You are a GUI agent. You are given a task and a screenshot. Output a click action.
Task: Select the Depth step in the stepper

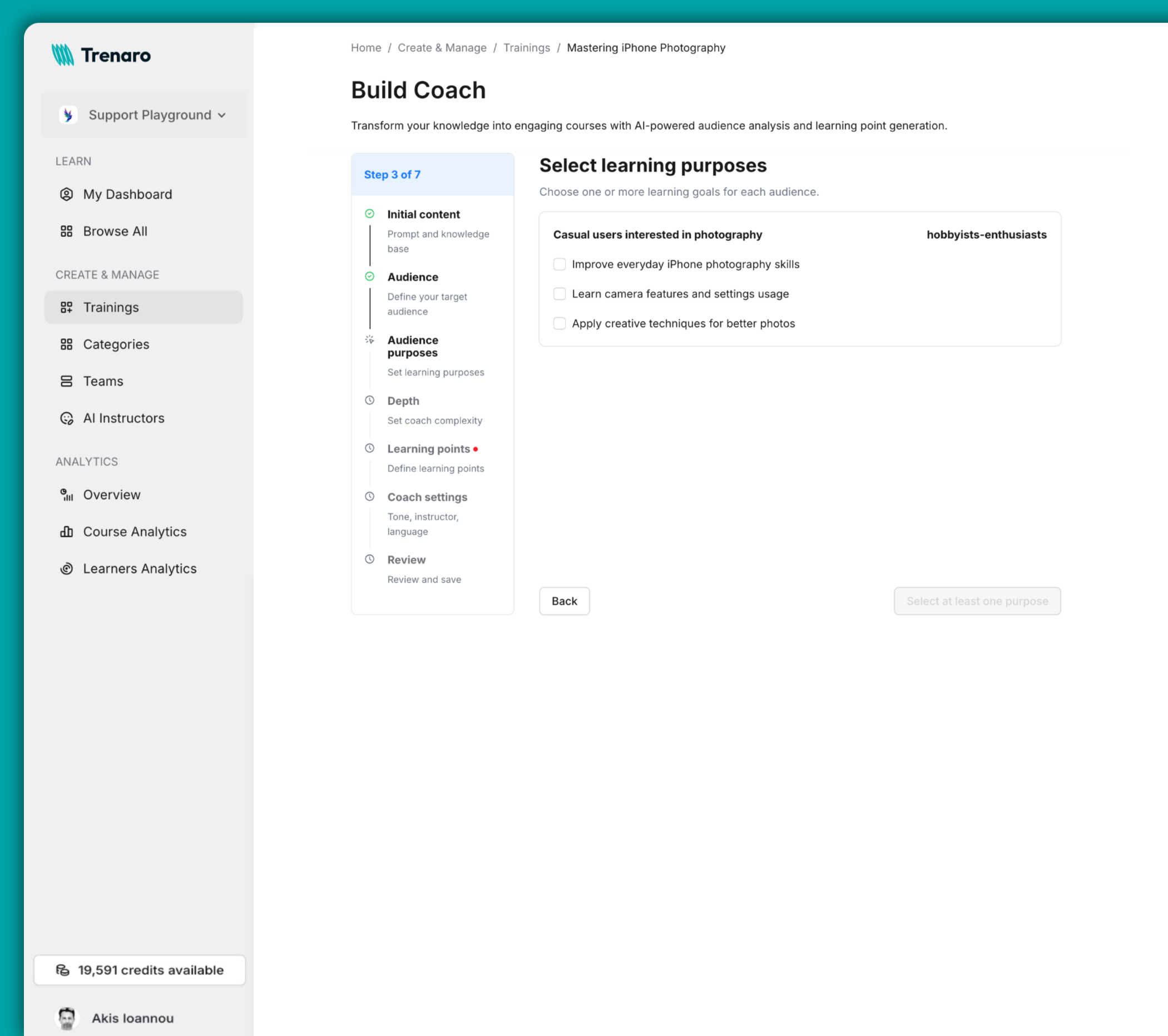tap(402, 401)
